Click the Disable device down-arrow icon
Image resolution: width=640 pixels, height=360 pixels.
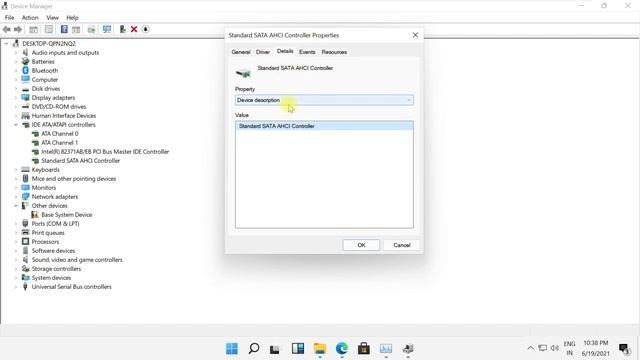[145, 29]
